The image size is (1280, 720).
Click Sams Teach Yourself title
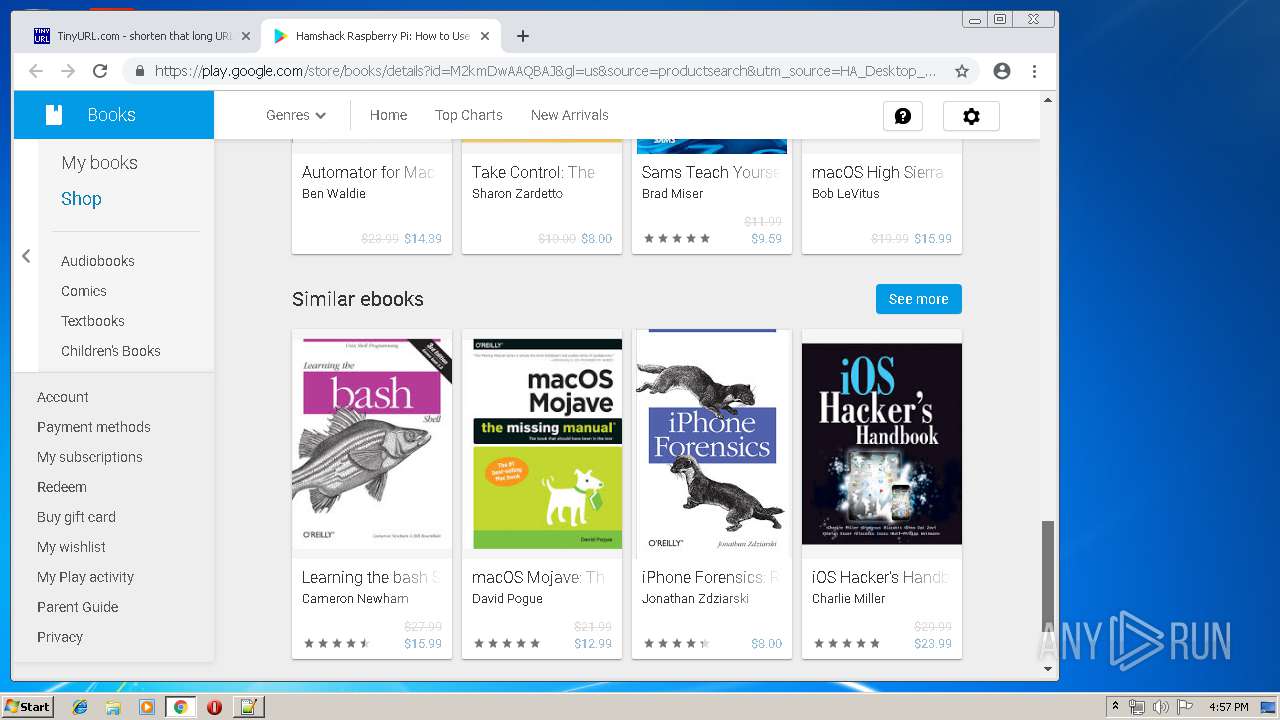(x=710, y=172)
